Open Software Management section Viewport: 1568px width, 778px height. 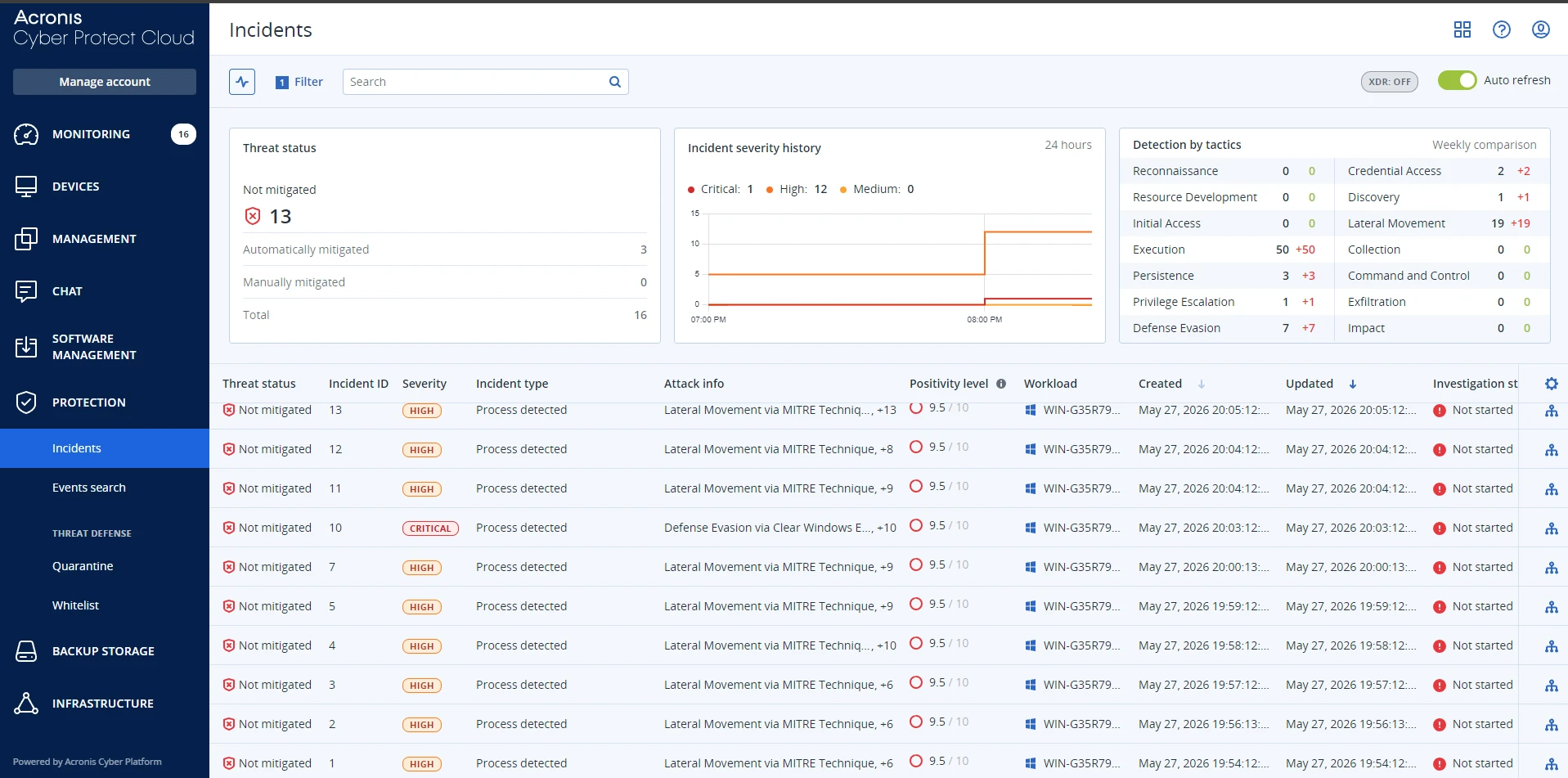(x=105, y=347)
